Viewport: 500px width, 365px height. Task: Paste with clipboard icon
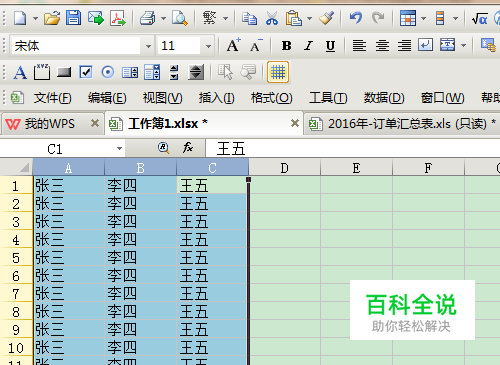point(294,18)
